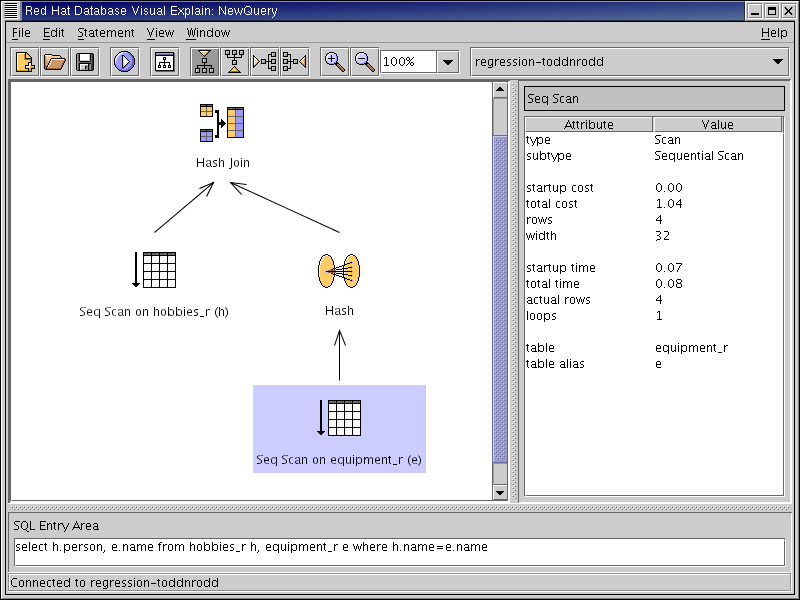Open the Statement menu
This screenshot has height=600, width=800.
tap(106, 33)
